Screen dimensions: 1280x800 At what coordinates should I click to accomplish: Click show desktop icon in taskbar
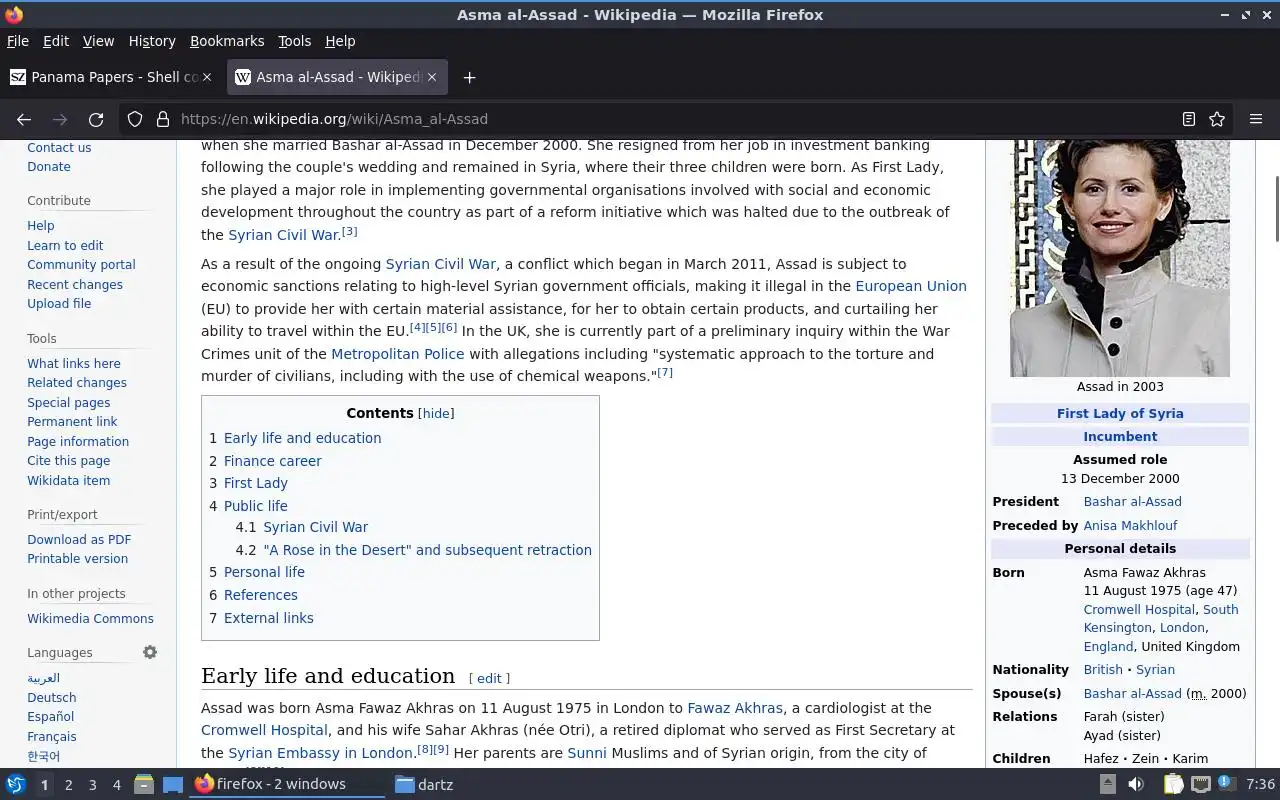tap(173, 785)
